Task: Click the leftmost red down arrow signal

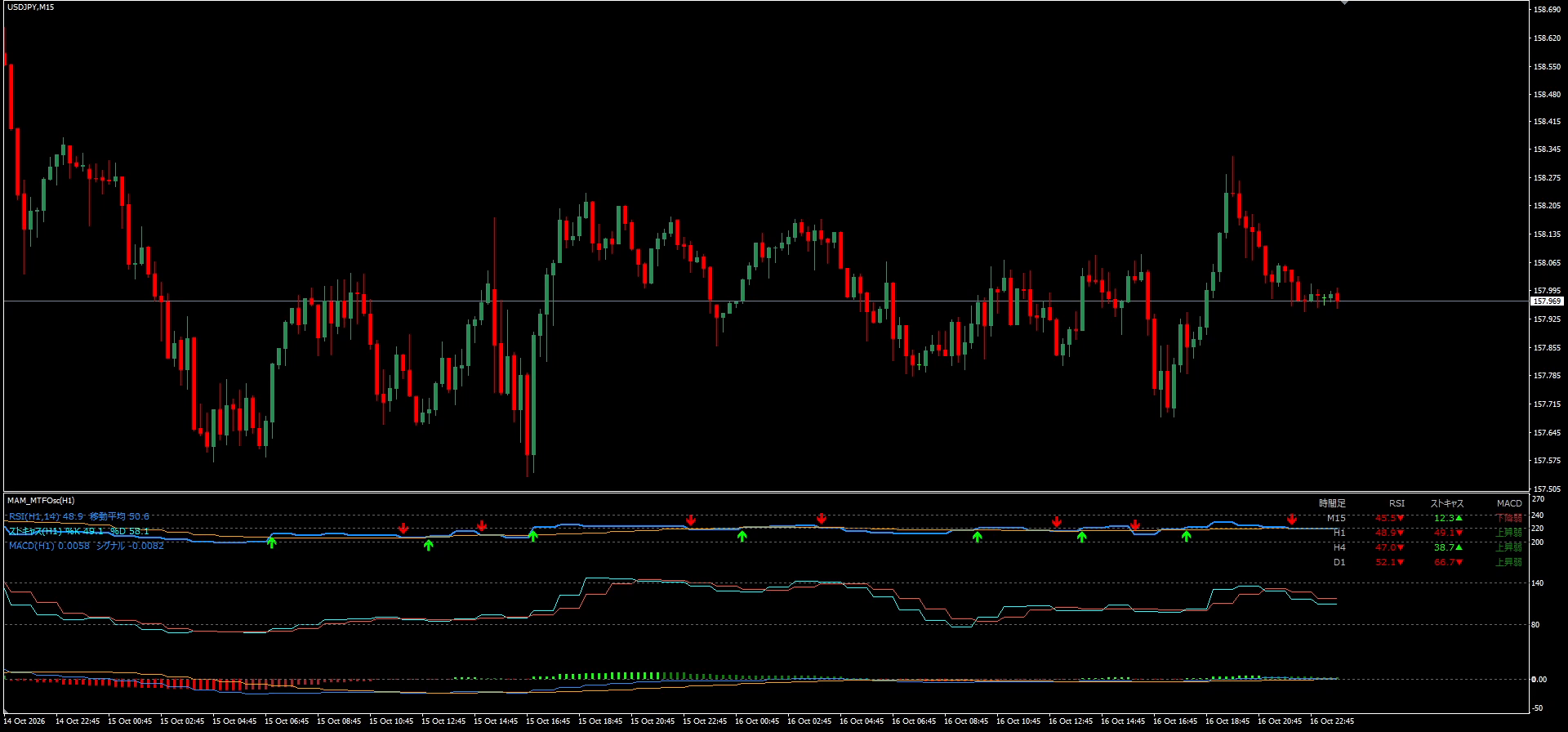Action: 403,529
